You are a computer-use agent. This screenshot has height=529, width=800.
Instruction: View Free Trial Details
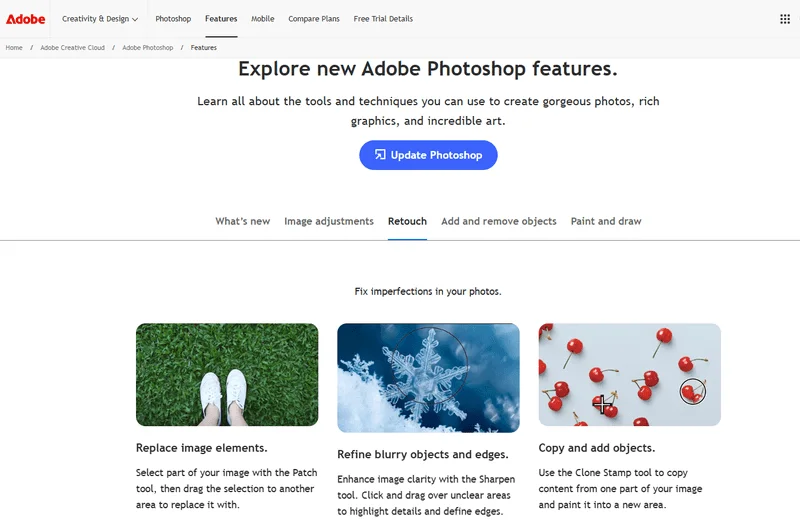(381, 19)
